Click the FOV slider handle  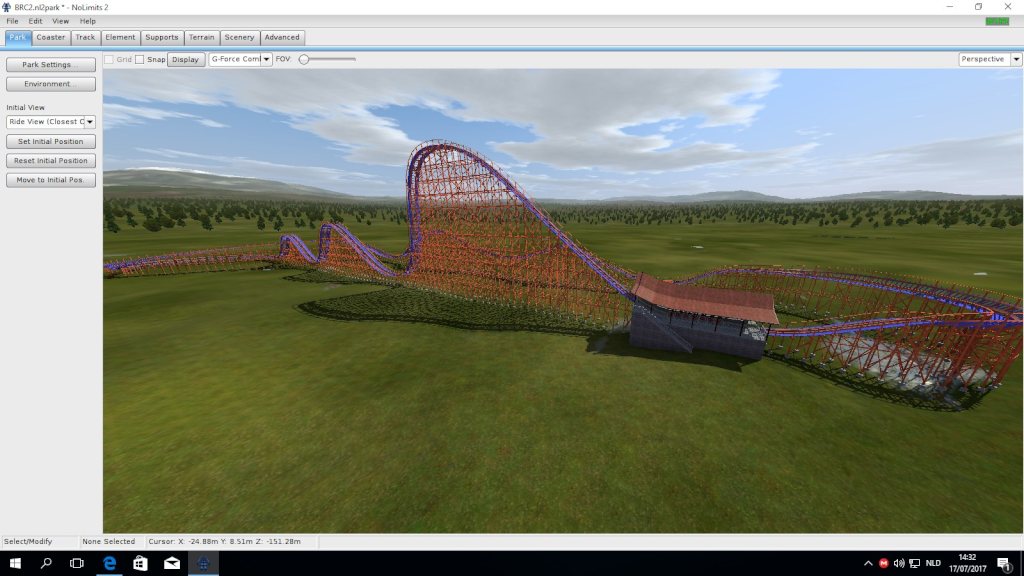(x=304, y=59)
